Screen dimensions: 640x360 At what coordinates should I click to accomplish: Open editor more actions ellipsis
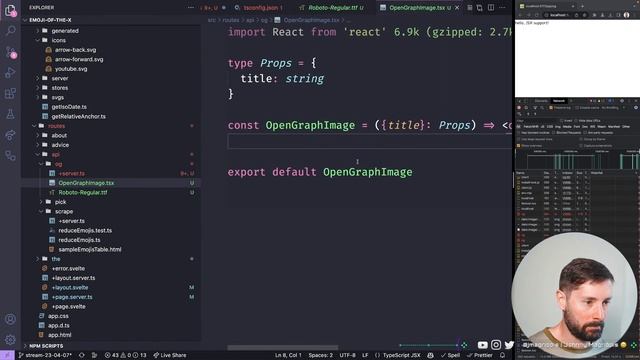click(502, 7)
